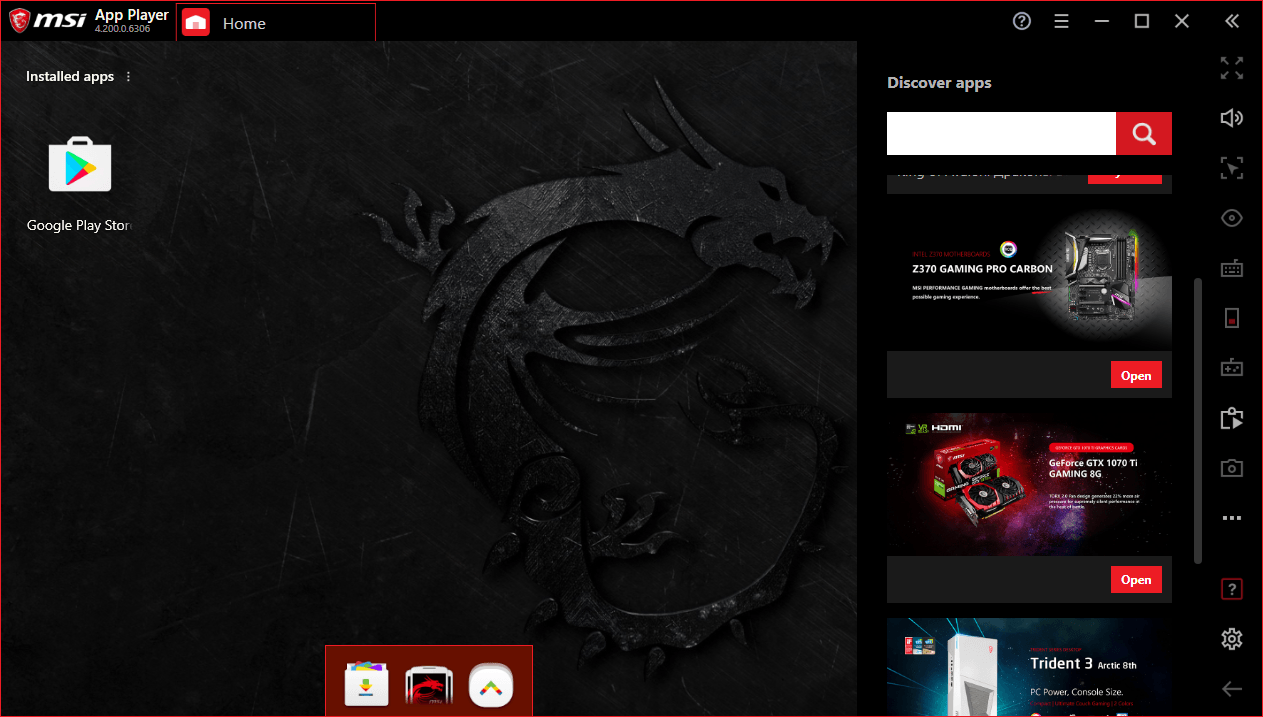1263x717 pixels.
Task: Open the hamburger menu in title bar
Action: 1061,21
